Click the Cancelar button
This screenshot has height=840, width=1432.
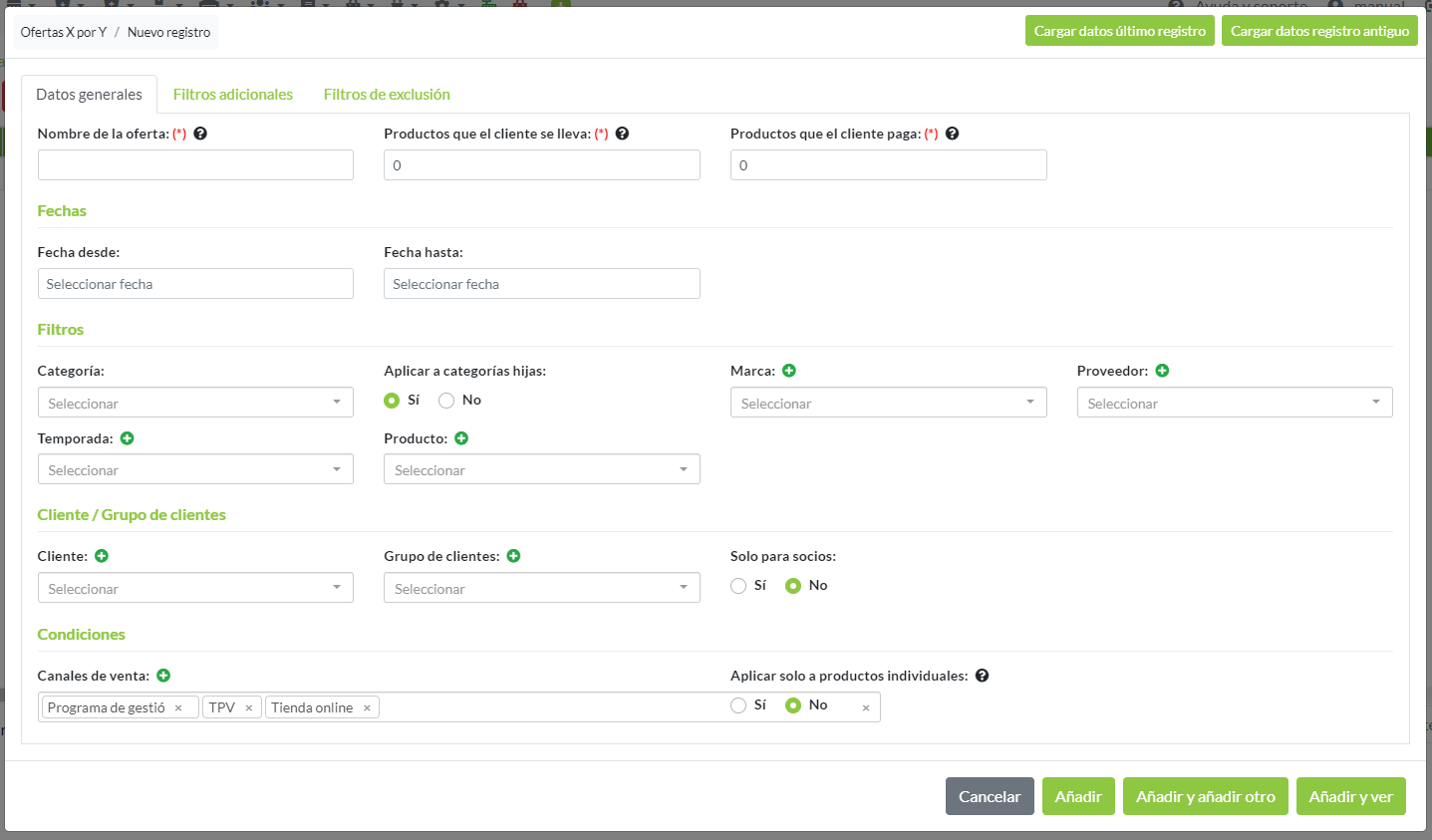tap(989, 796)
